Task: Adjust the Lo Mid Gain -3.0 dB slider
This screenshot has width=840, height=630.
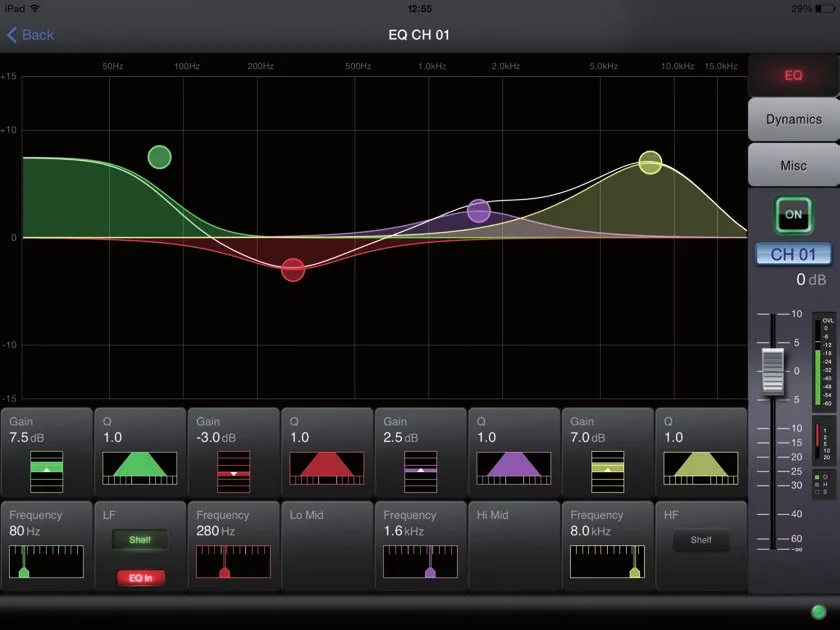Action: click(x=234, y=472)
